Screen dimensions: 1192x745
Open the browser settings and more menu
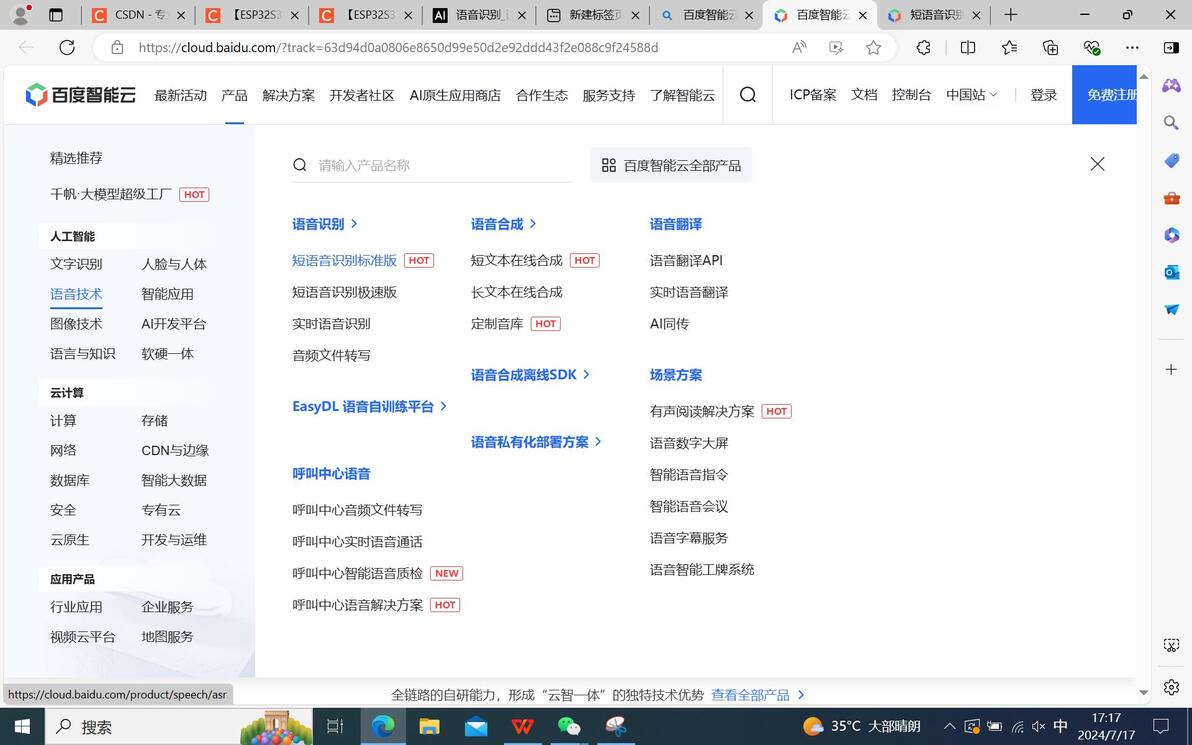[x=1132, y=47]
